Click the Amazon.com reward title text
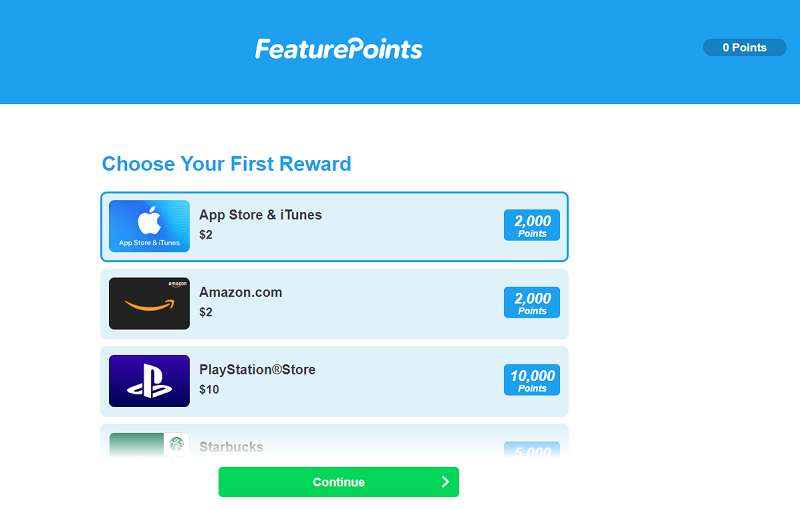This screenshot has width=800, height=509. (241, 292)
